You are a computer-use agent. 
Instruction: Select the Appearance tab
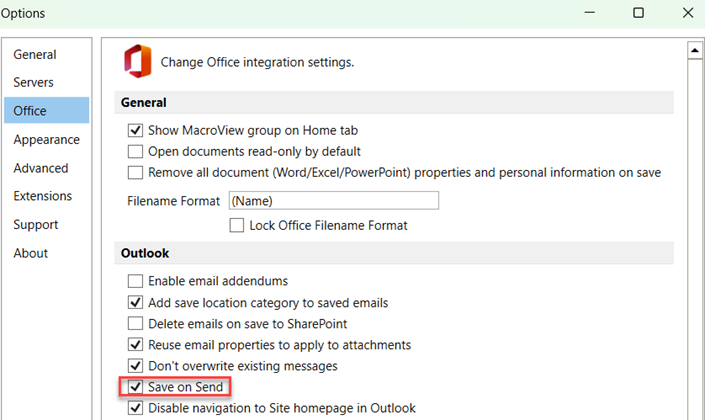(x=46, y=140)
